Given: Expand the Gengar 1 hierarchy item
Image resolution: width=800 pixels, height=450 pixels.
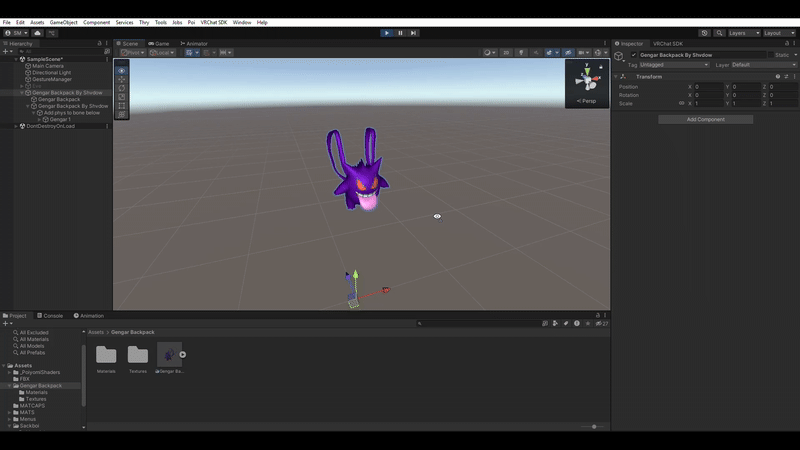Looking at the screenshot, I should click(x=39, y=119).
